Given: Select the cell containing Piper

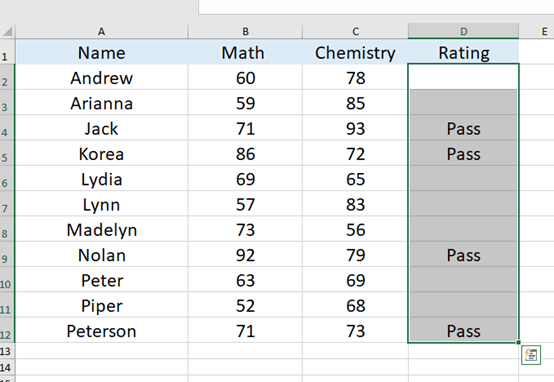Looking at the screenshot, I should (102, 305).
